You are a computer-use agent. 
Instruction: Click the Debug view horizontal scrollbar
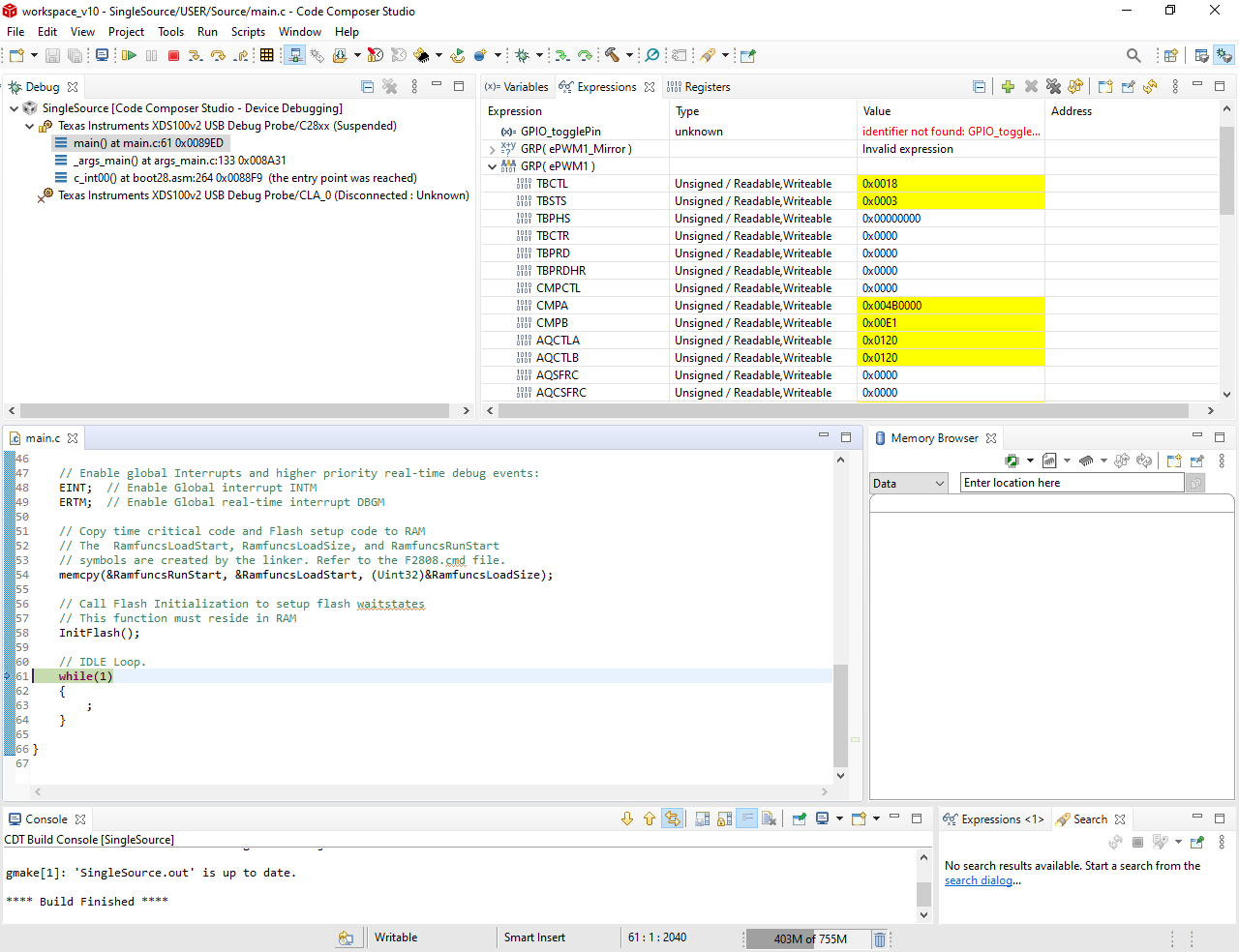233,411
